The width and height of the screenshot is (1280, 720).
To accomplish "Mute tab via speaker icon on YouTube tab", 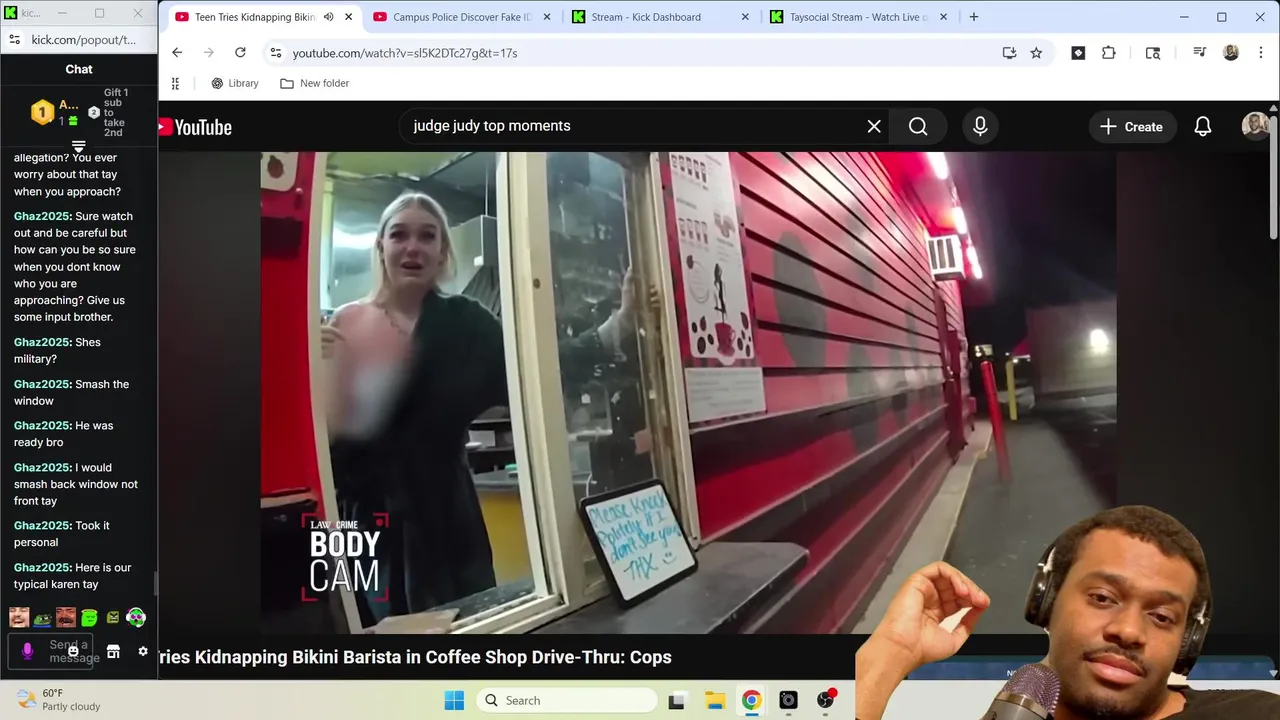I will (x=328, y=17).
